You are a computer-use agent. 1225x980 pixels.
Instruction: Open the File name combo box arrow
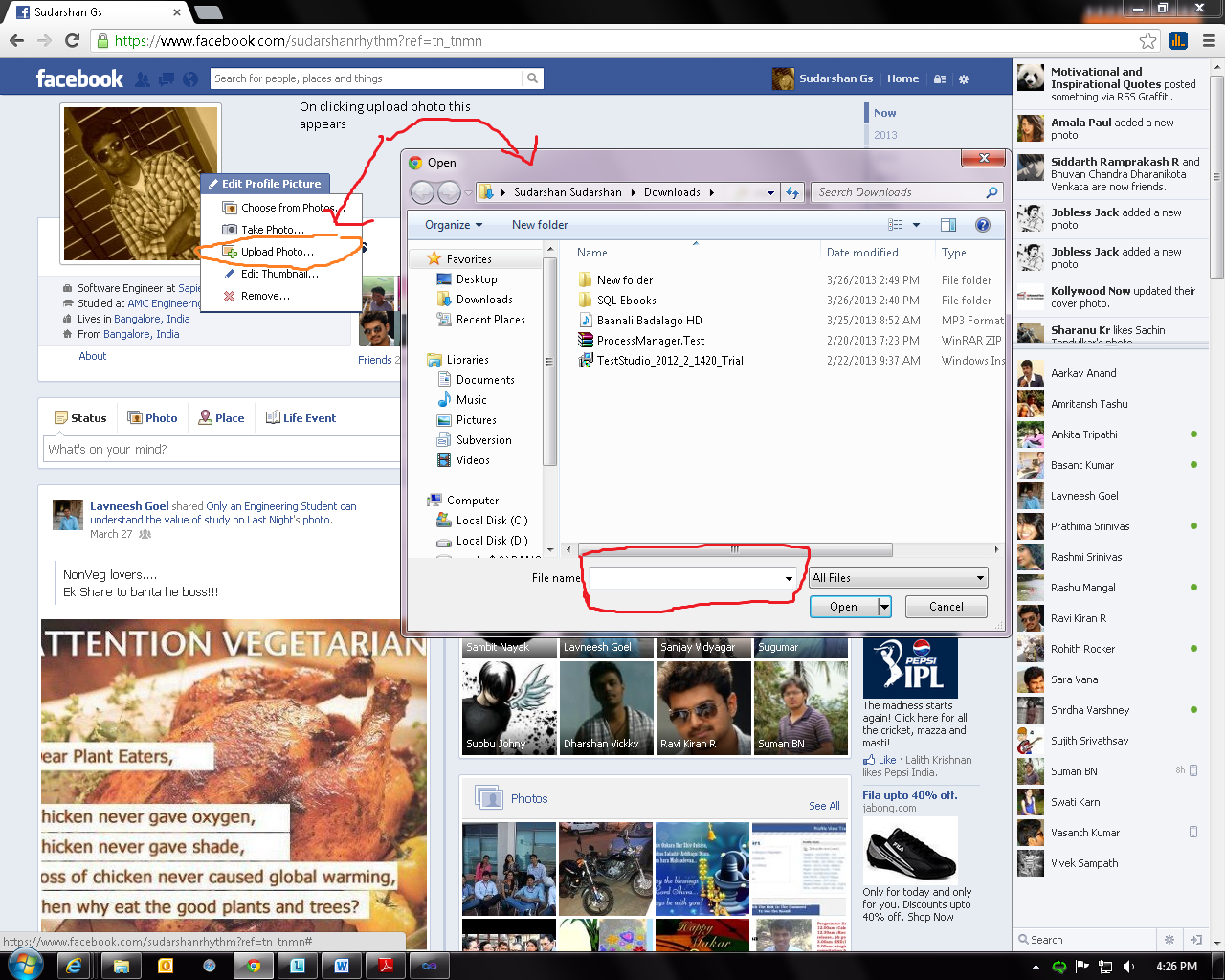(789, 578)
